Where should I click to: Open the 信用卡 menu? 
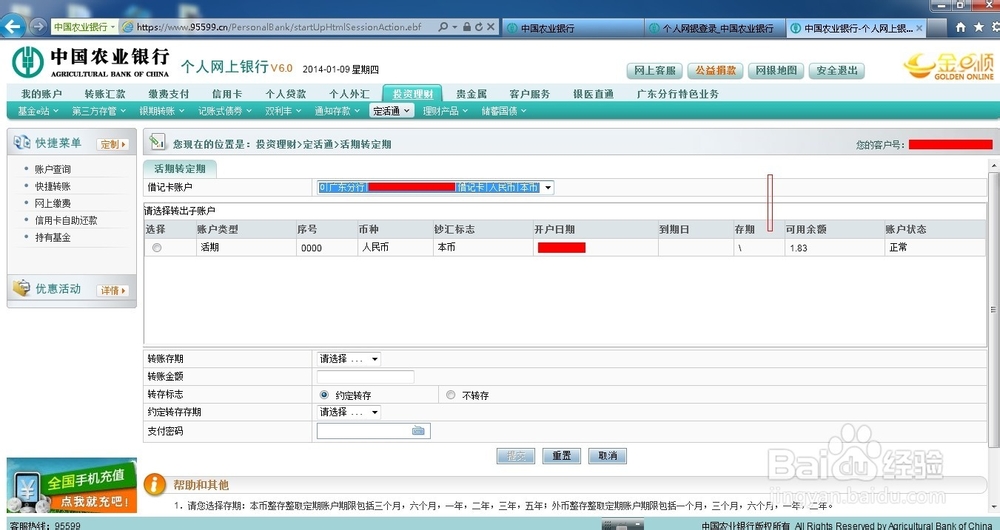click(x=227, y=94)
